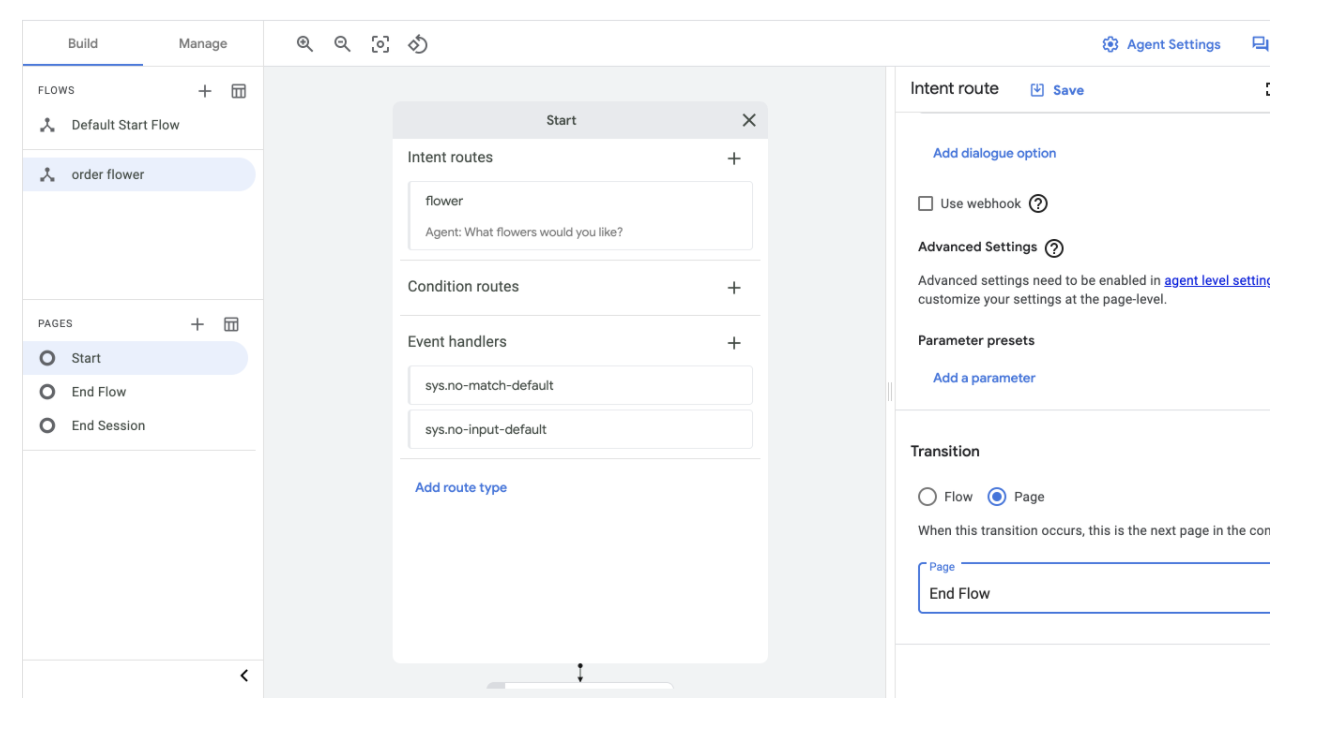1340x740 pixels.
Task: Open the flows table view icon
Action: pos(239,91)
